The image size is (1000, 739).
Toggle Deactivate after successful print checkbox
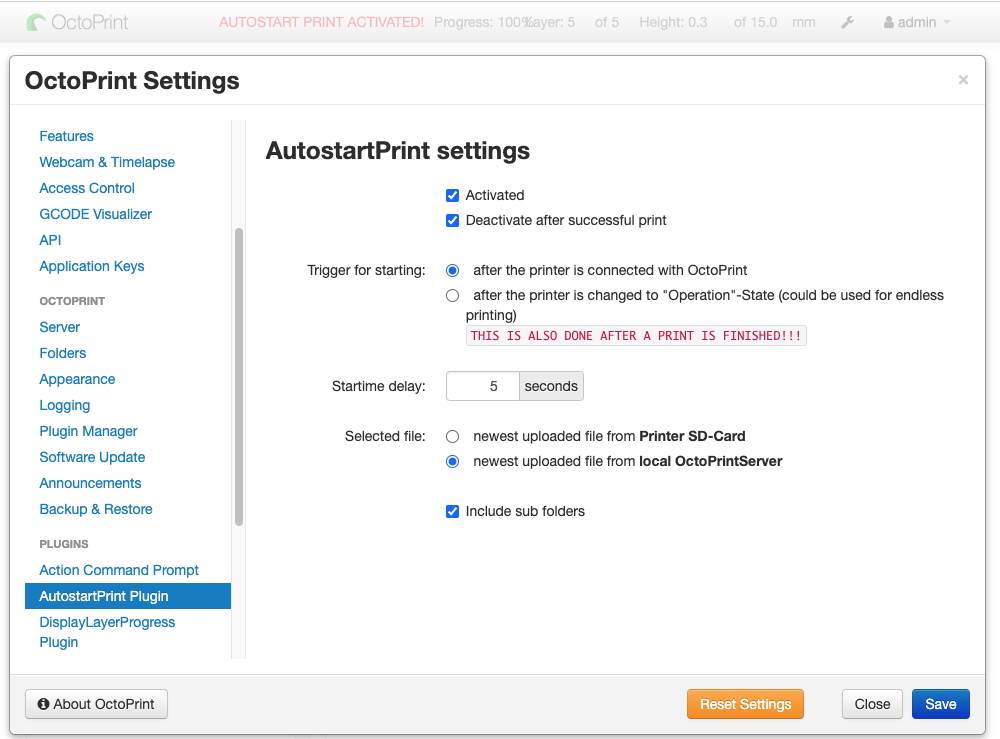click(452, 221)
